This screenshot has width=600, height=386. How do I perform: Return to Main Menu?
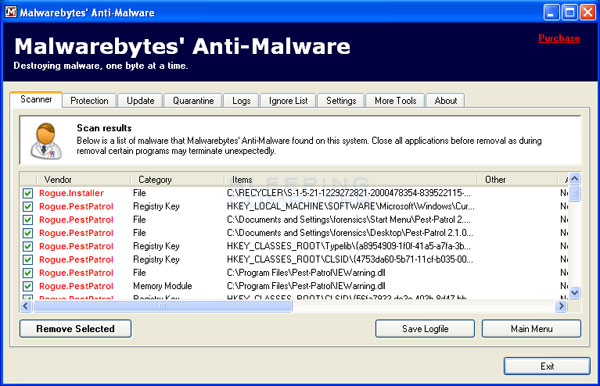(532, 329)
